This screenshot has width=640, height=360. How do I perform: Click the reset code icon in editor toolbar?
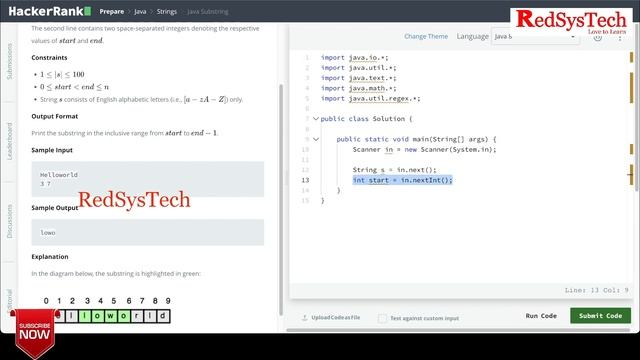pos(598,37)
